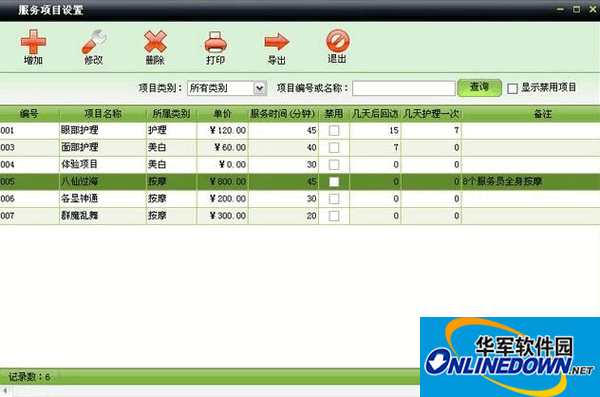Viewport: 600px width, 397px height.
Task: Click the 打印 (print) printer icon
Action: 216,42
